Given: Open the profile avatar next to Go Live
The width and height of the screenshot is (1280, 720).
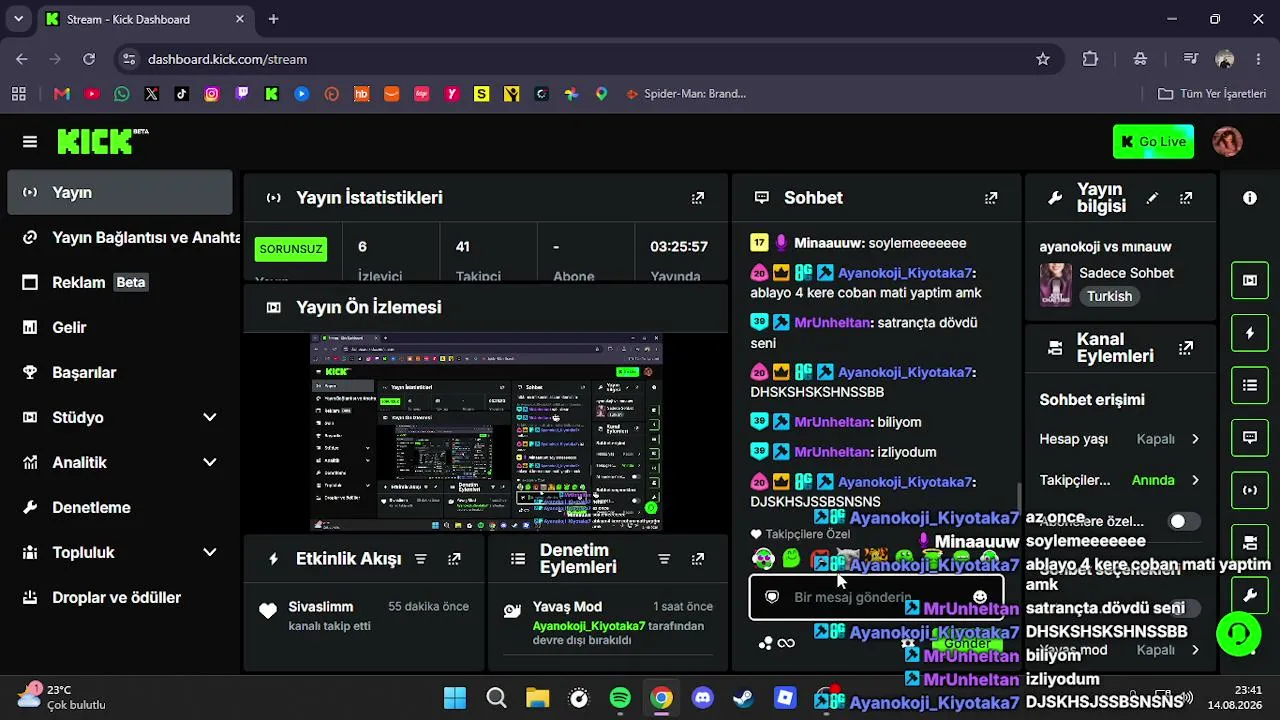Looking at the screenshot, I should 1227,141.
